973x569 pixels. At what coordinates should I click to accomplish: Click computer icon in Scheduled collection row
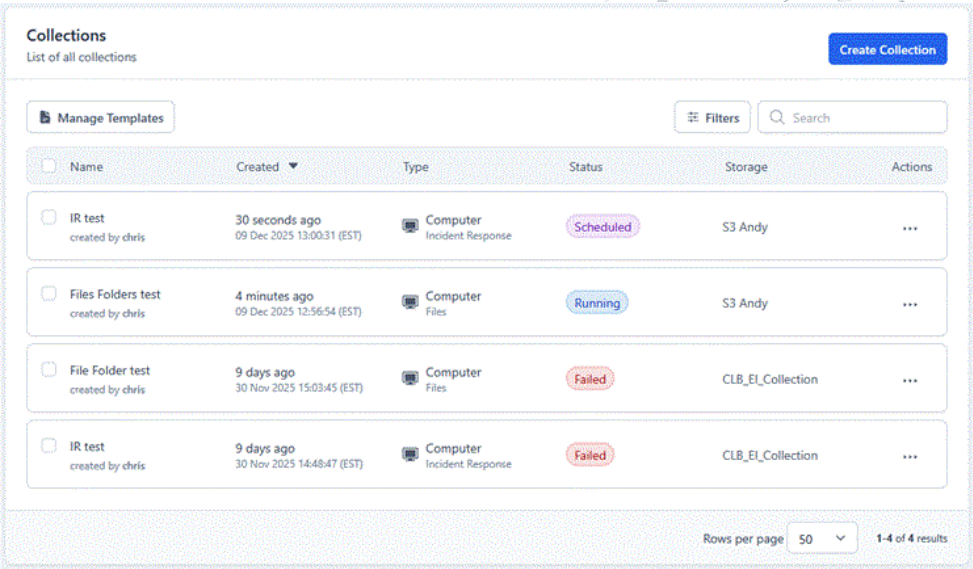tap(410, 226)
